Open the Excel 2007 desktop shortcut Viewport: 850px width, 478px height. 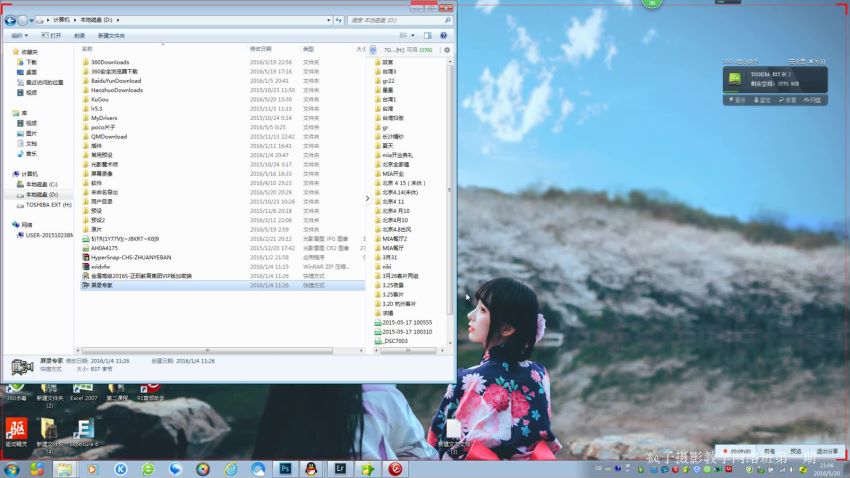tap(83, 389)
